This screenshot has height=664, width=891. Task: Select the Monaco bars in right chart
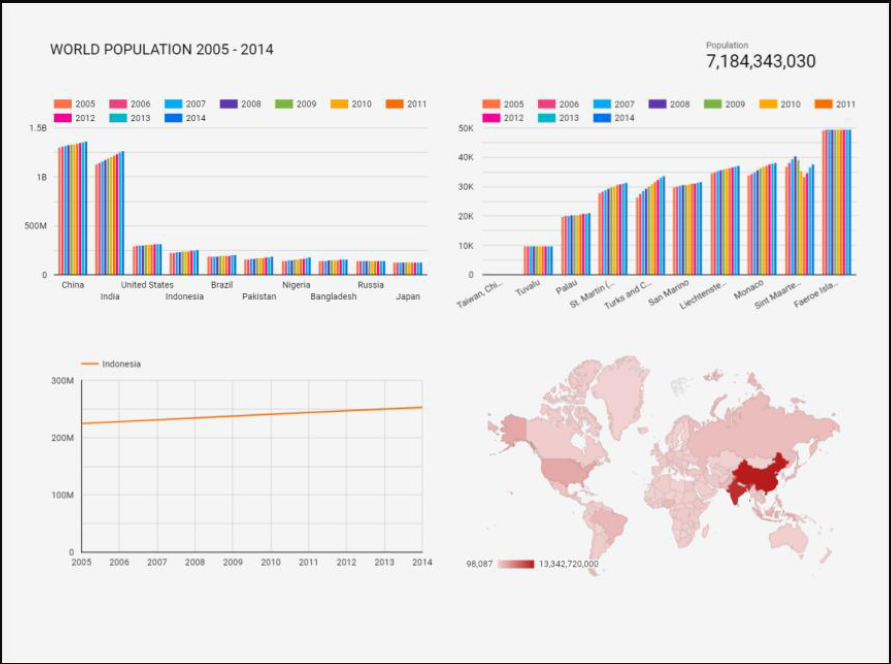tap(761, 220)
